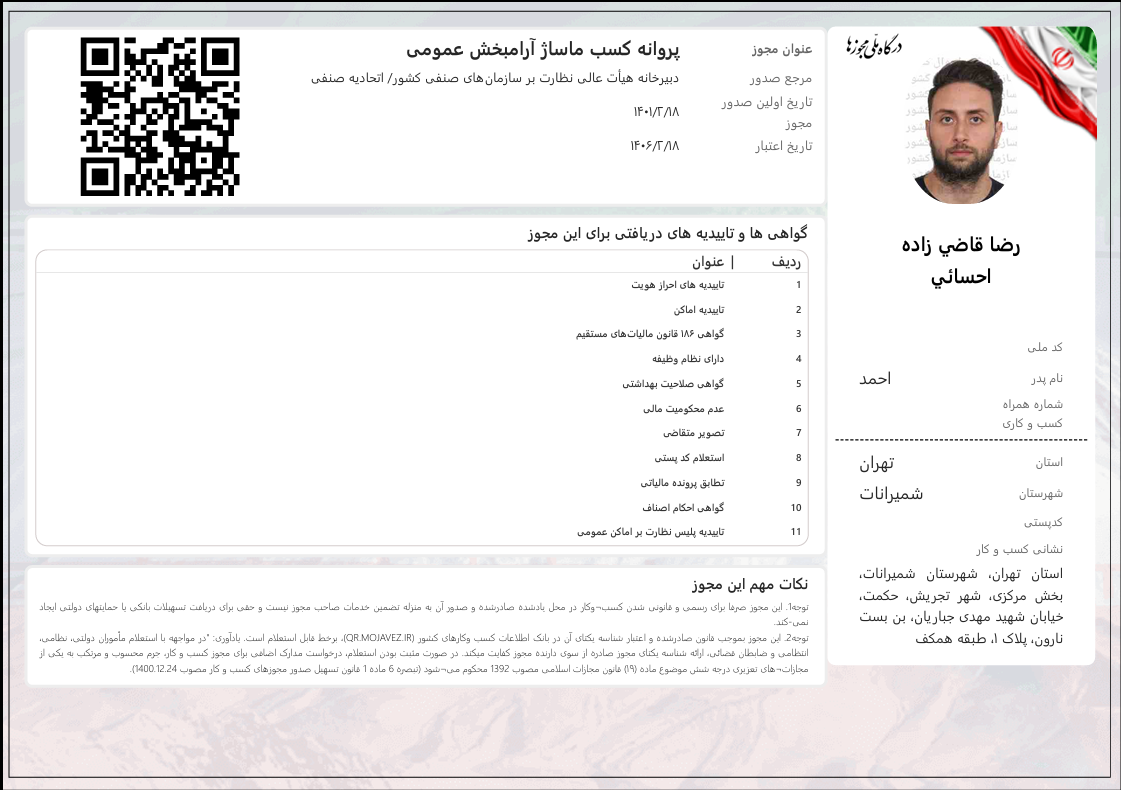
Task: Select row 6 عدم محکومیت مالی
Action: pos(422,409)
